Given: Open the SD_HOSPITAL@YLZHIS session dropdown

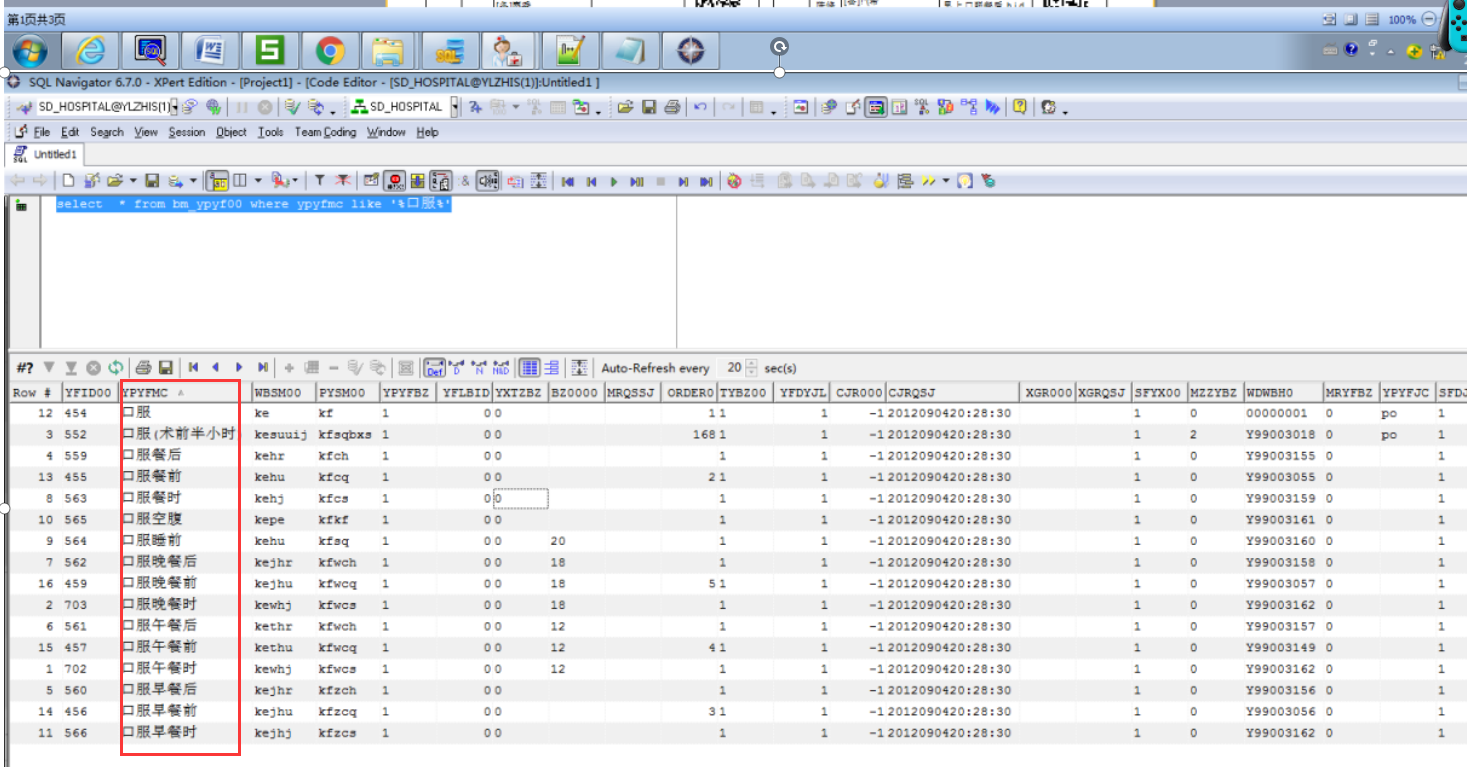Looking at the screenshot, I should pos(174,107).
